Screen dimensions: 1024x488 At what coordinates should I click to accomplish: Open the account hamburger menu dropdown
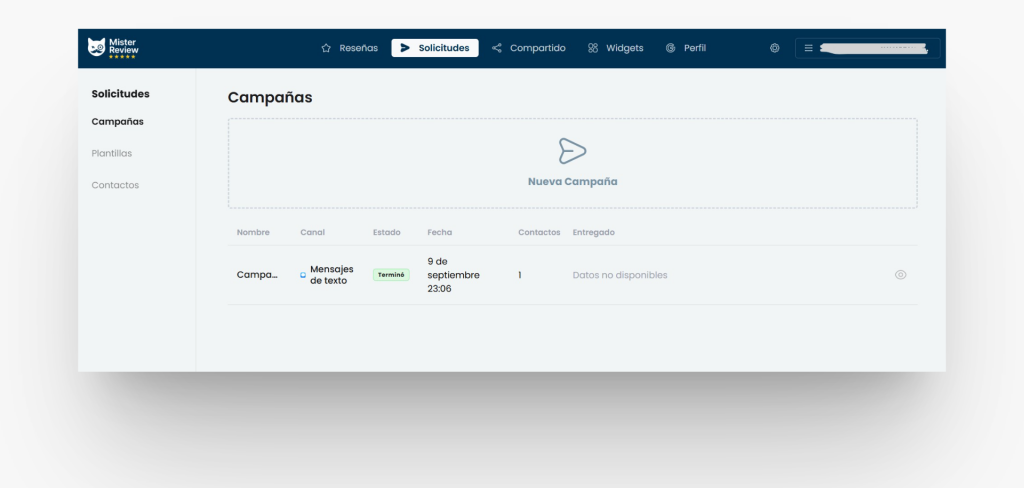coord(809,48)
